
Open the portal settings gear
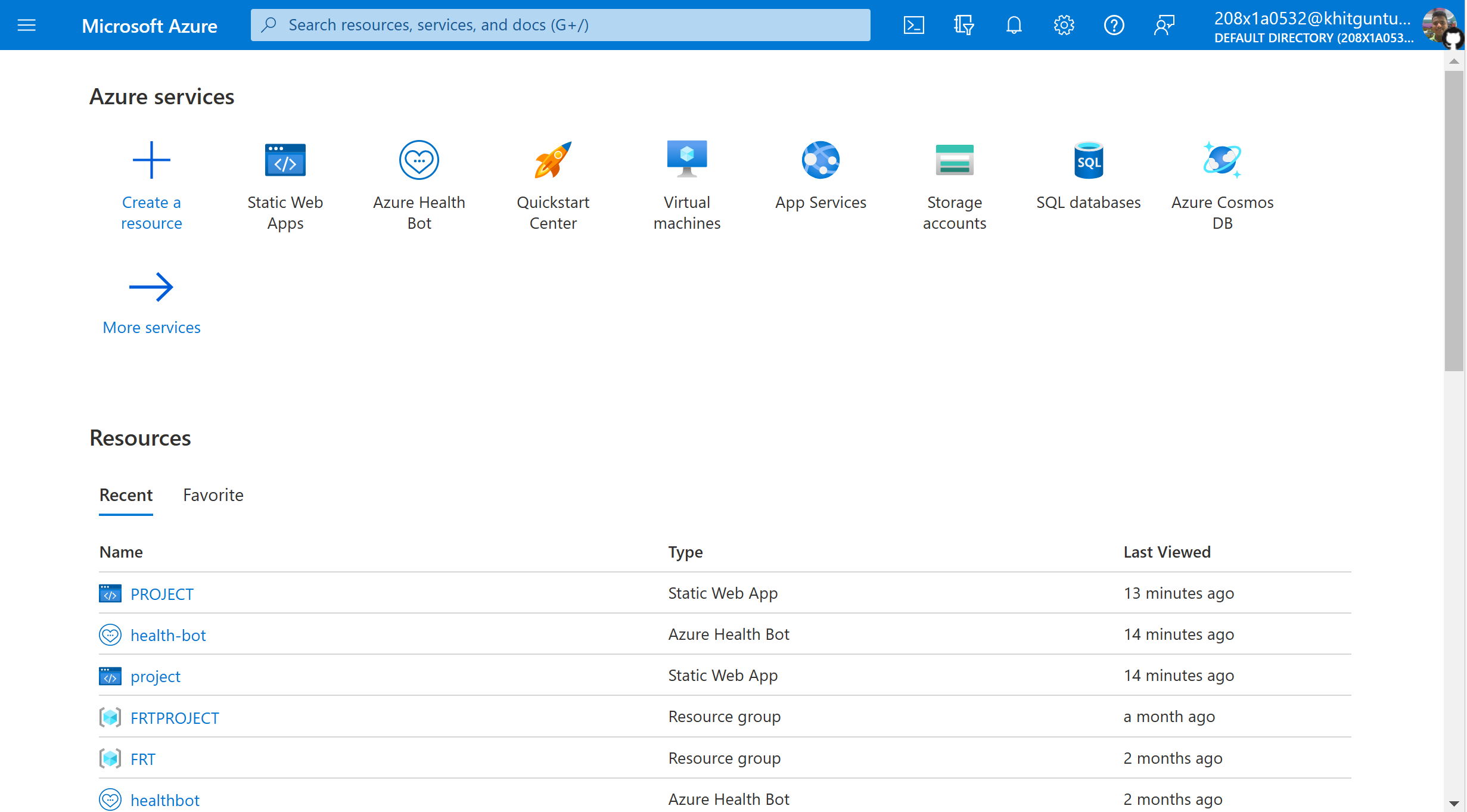[1064, 25]
